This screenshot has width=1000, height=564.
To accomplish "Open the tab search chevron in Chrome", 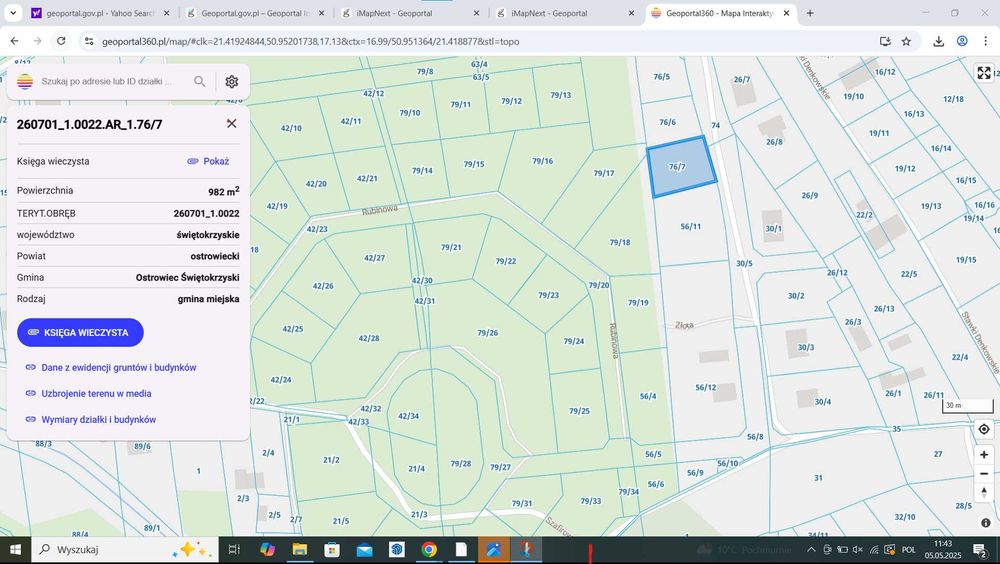I will pyautogui.click(x=13, y=13).
